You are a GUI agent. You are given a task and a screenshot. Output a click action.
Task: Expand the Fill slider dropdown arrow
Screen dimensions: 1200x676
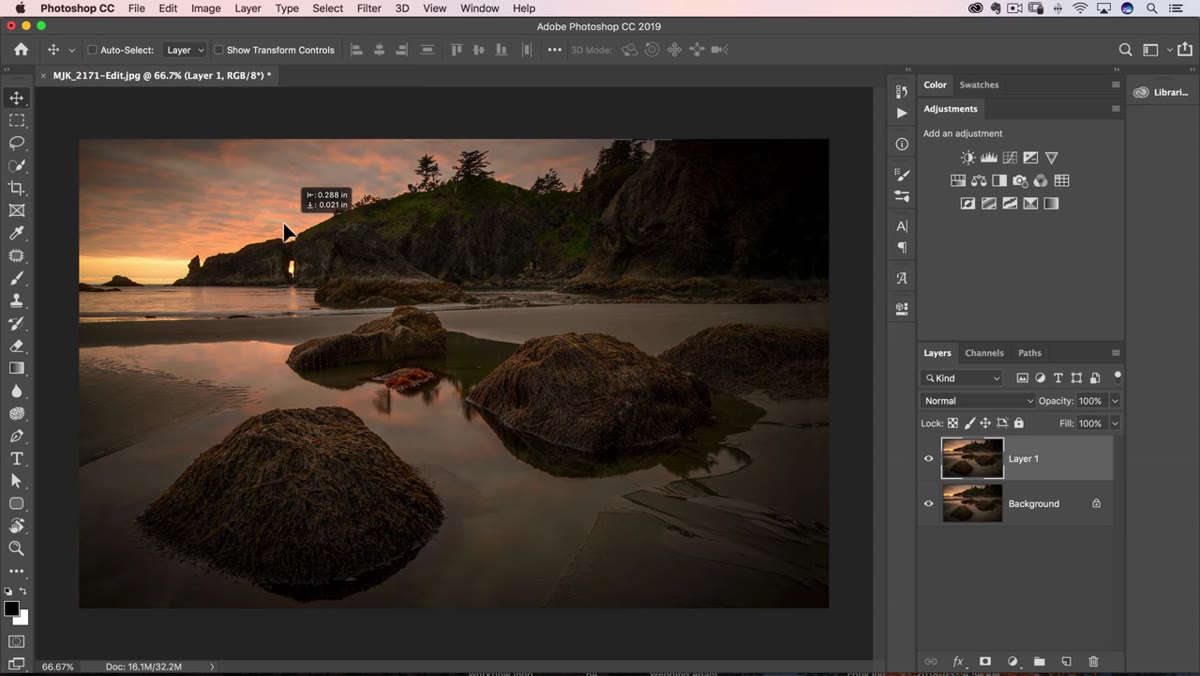1115,423
